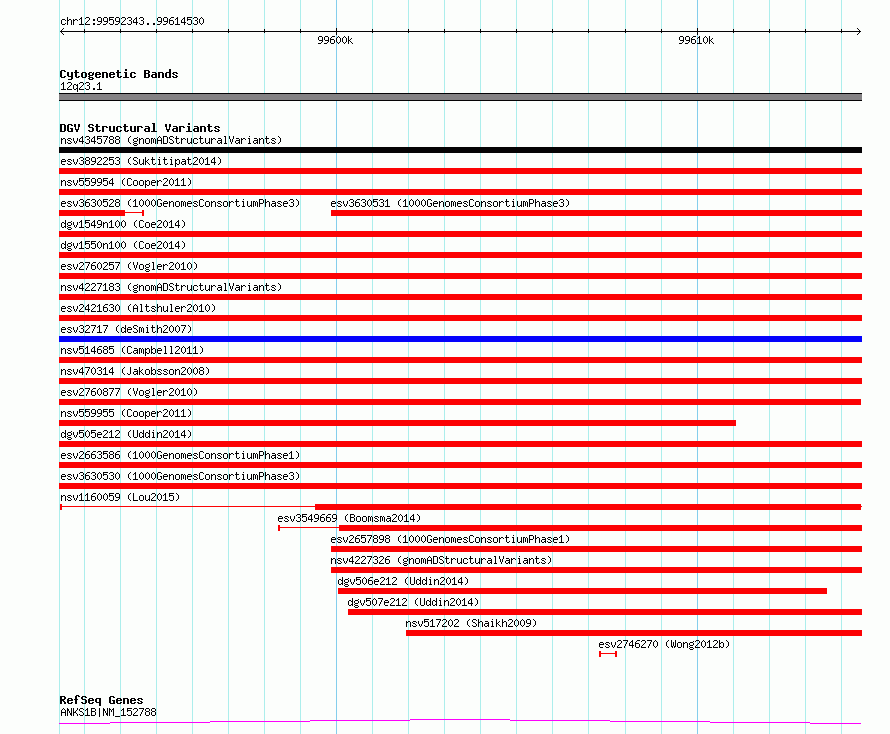
Task: Click the 12q23.1 band label
Action: pyautogui.click(x=81, y=86)
